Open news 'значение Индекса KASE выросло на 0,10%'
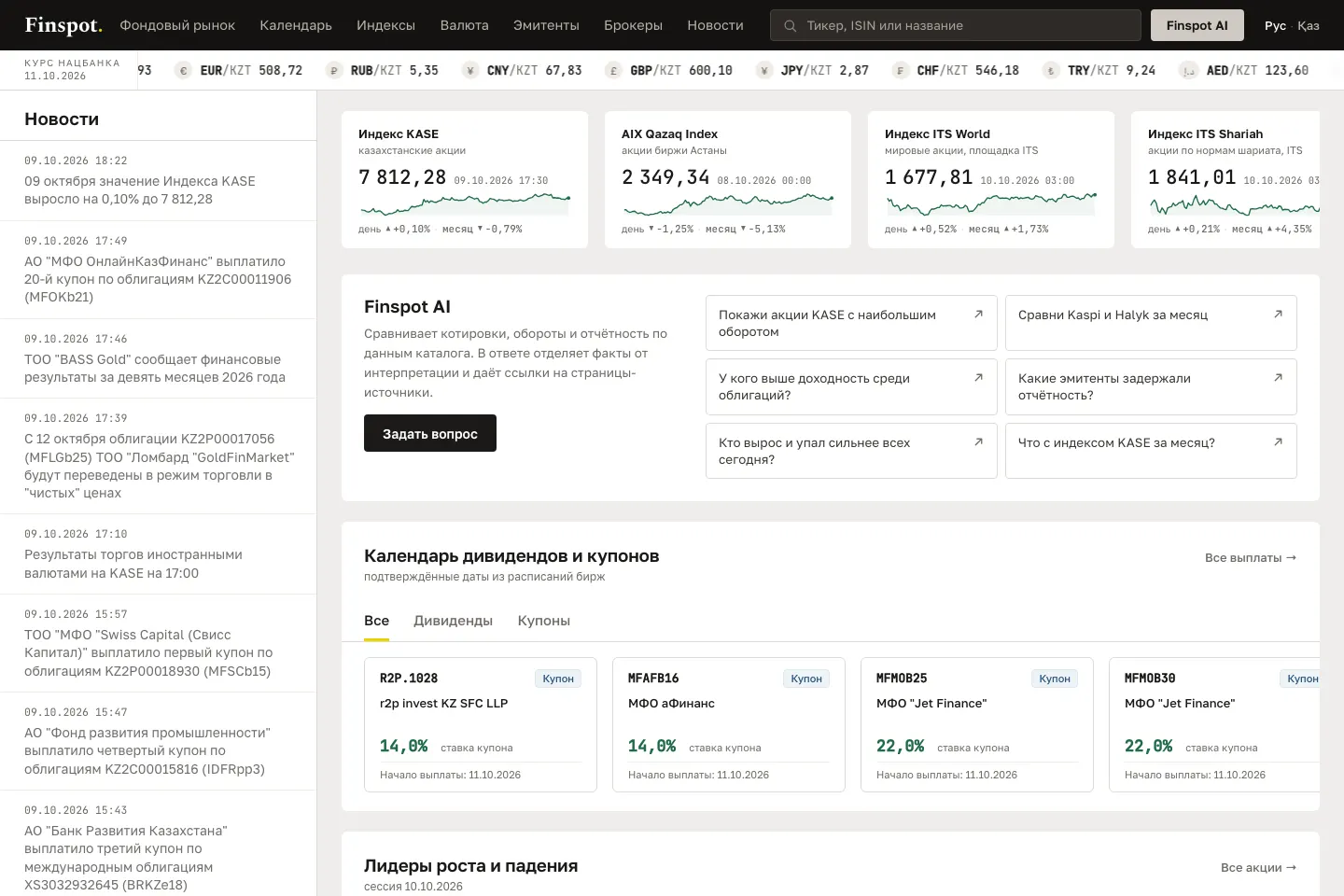Viewport: 1344px width, 896px height. (x=158, y=181)
